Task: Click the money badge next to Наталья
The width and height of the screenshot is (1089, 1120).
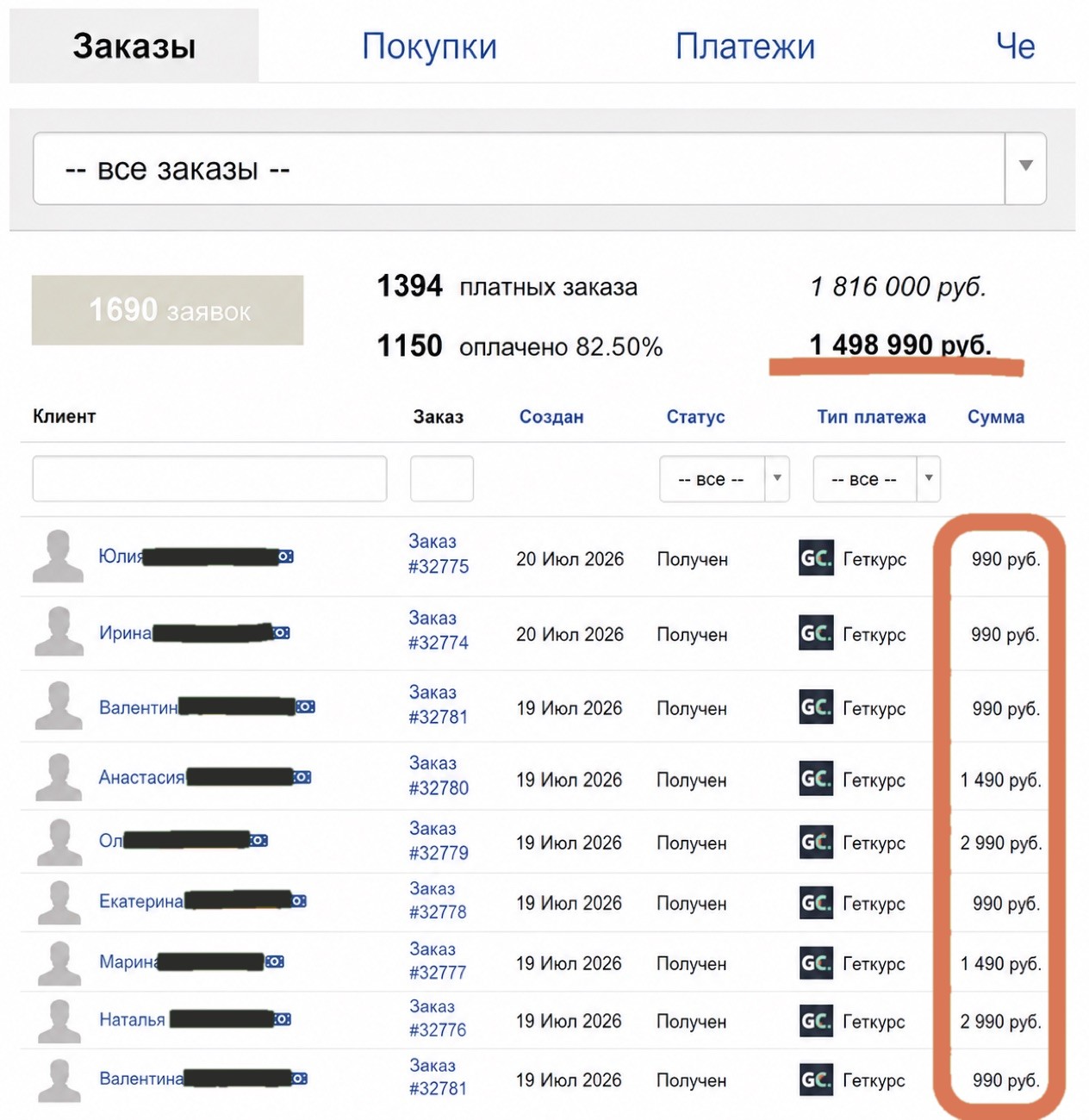Action: pyautogui.click(x=283, y=1019)
